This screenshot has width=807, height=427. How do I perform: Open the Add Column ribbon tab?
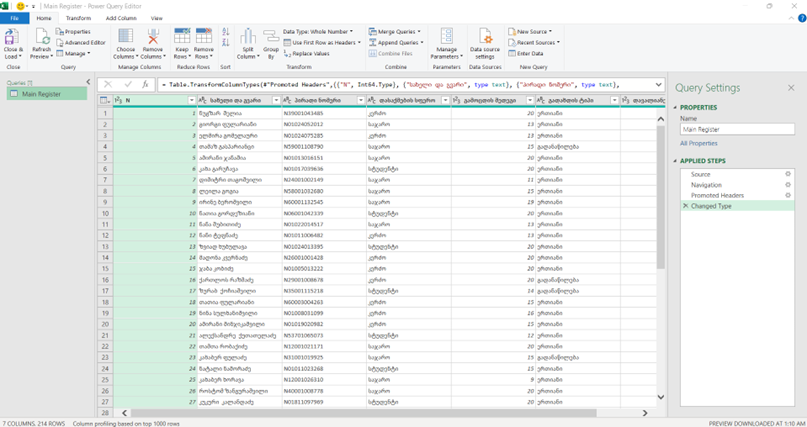121,18
